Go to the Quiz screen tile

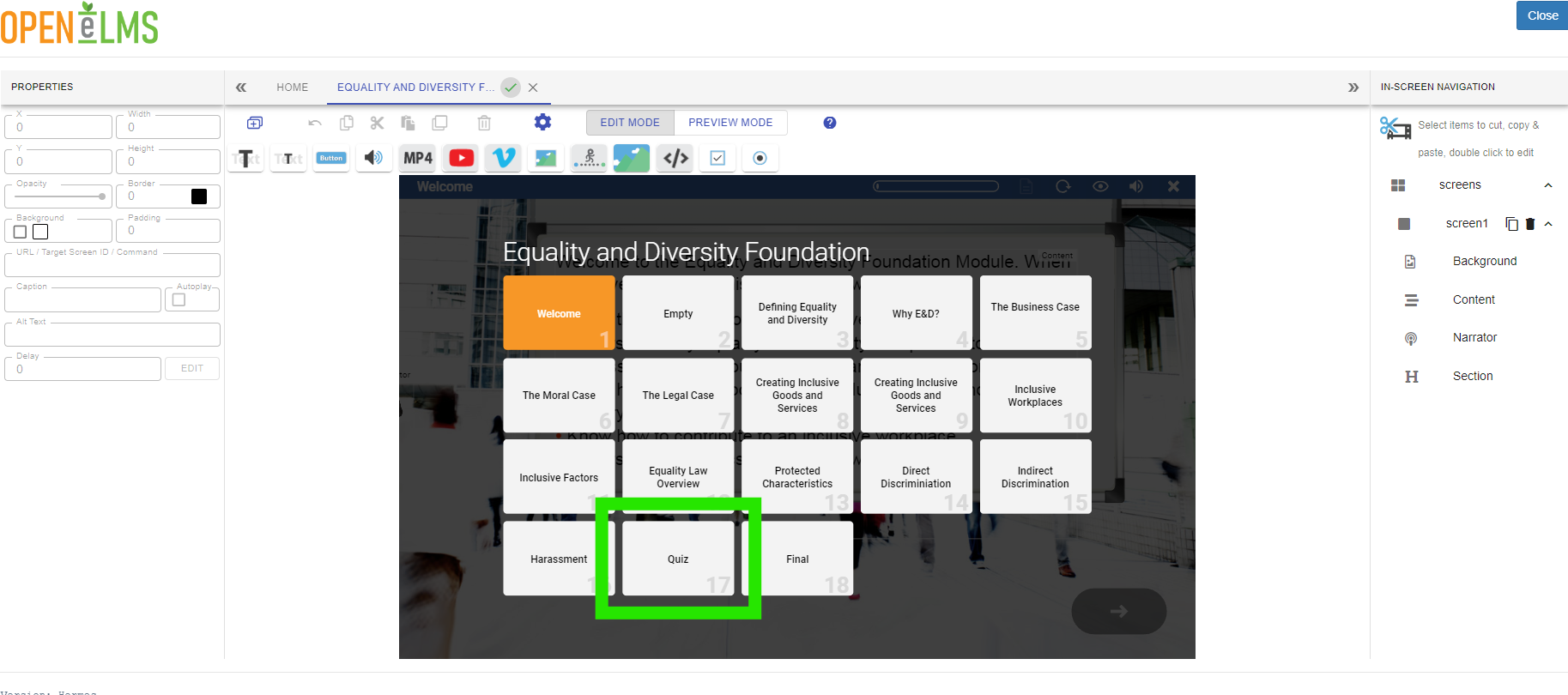[x=678, y=559]
